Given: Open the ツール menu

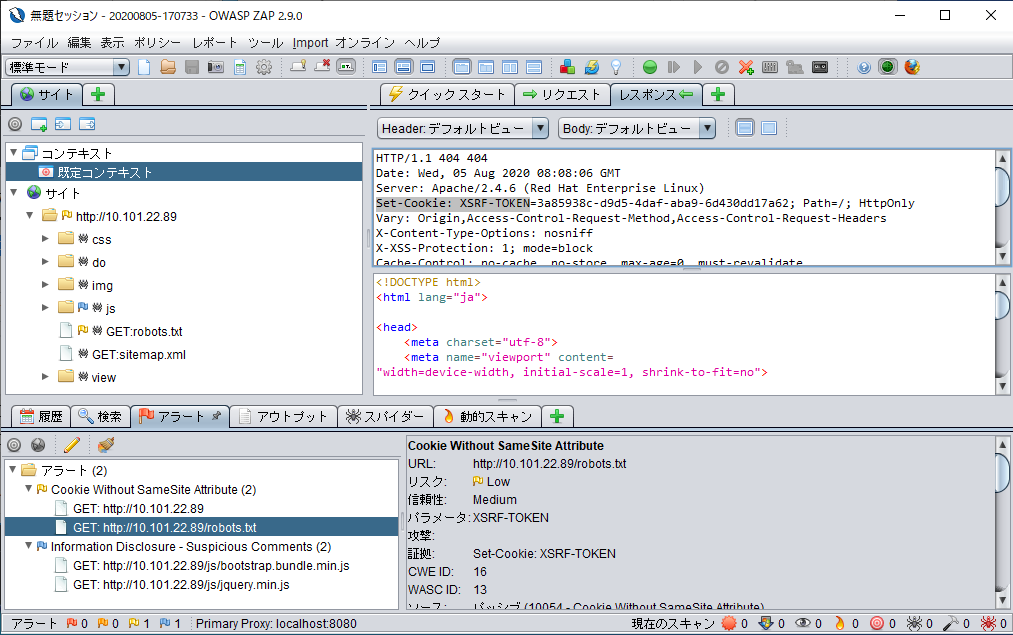Looking at the screenshot, I should [x=266, y=43].
